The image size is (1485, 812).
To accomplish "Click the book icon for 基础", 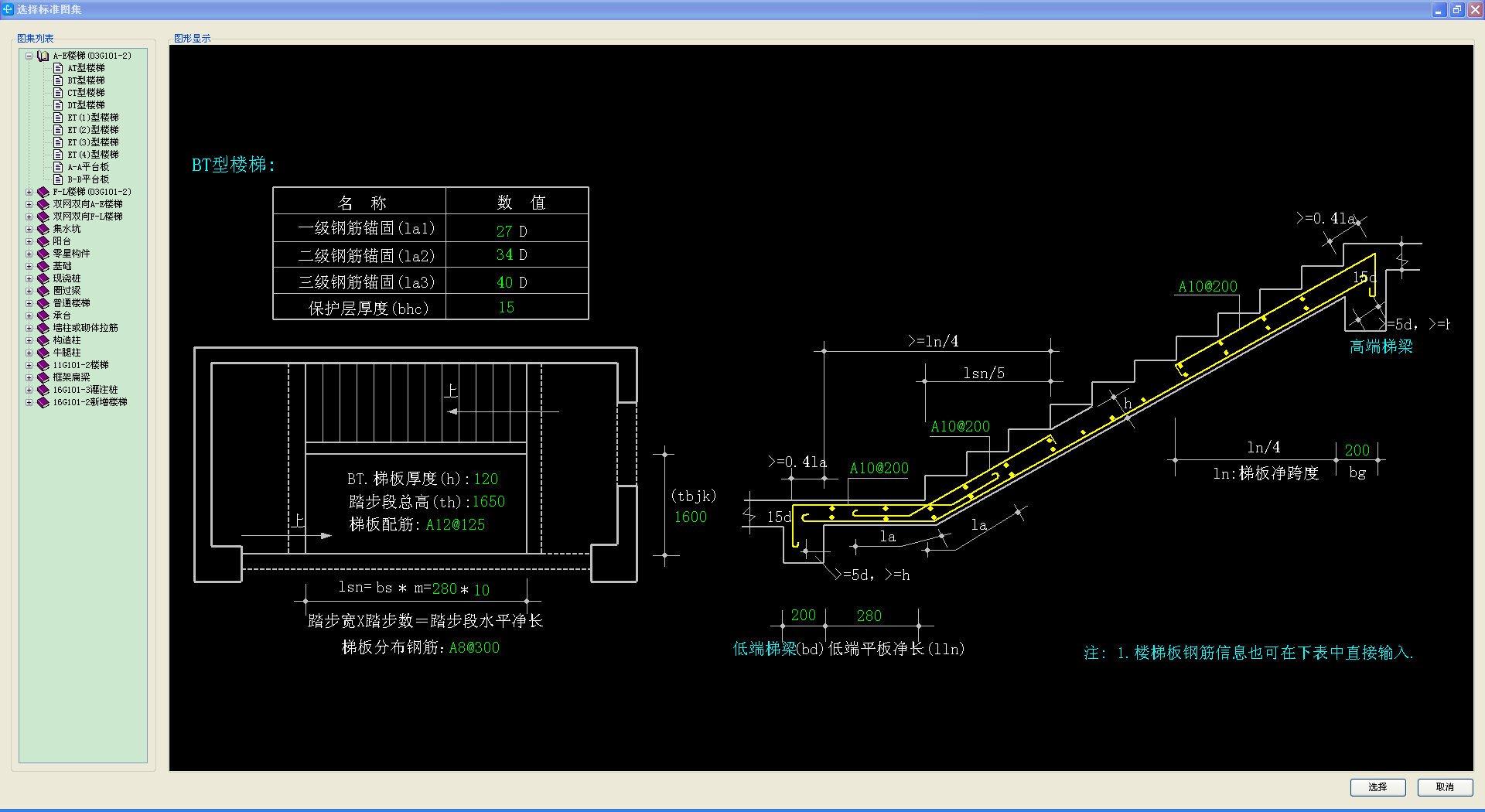I will [x=43, y=266].
